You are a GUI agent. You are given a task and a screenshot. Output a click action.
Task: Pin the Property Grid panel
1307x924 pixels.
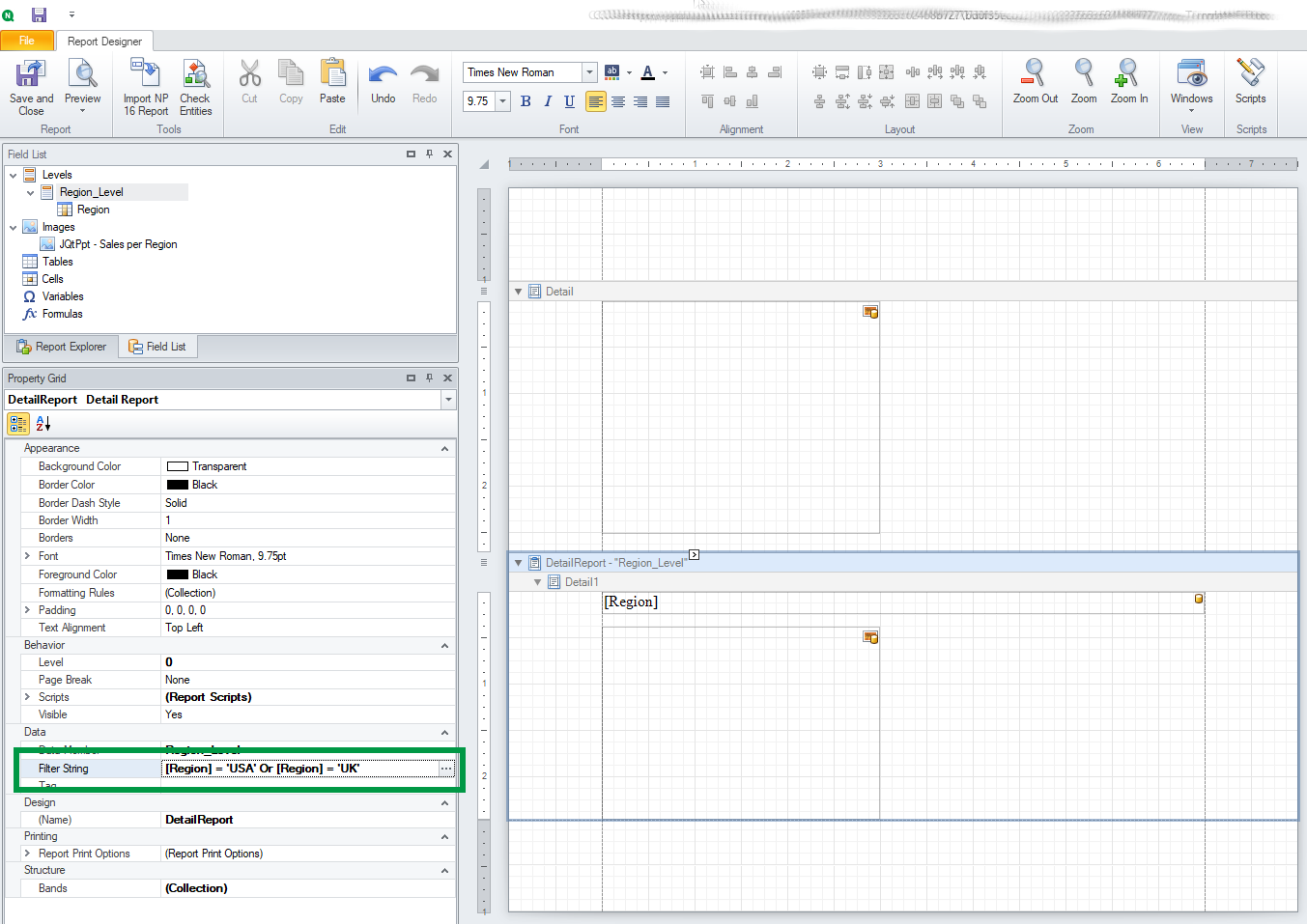pos(430,378)
